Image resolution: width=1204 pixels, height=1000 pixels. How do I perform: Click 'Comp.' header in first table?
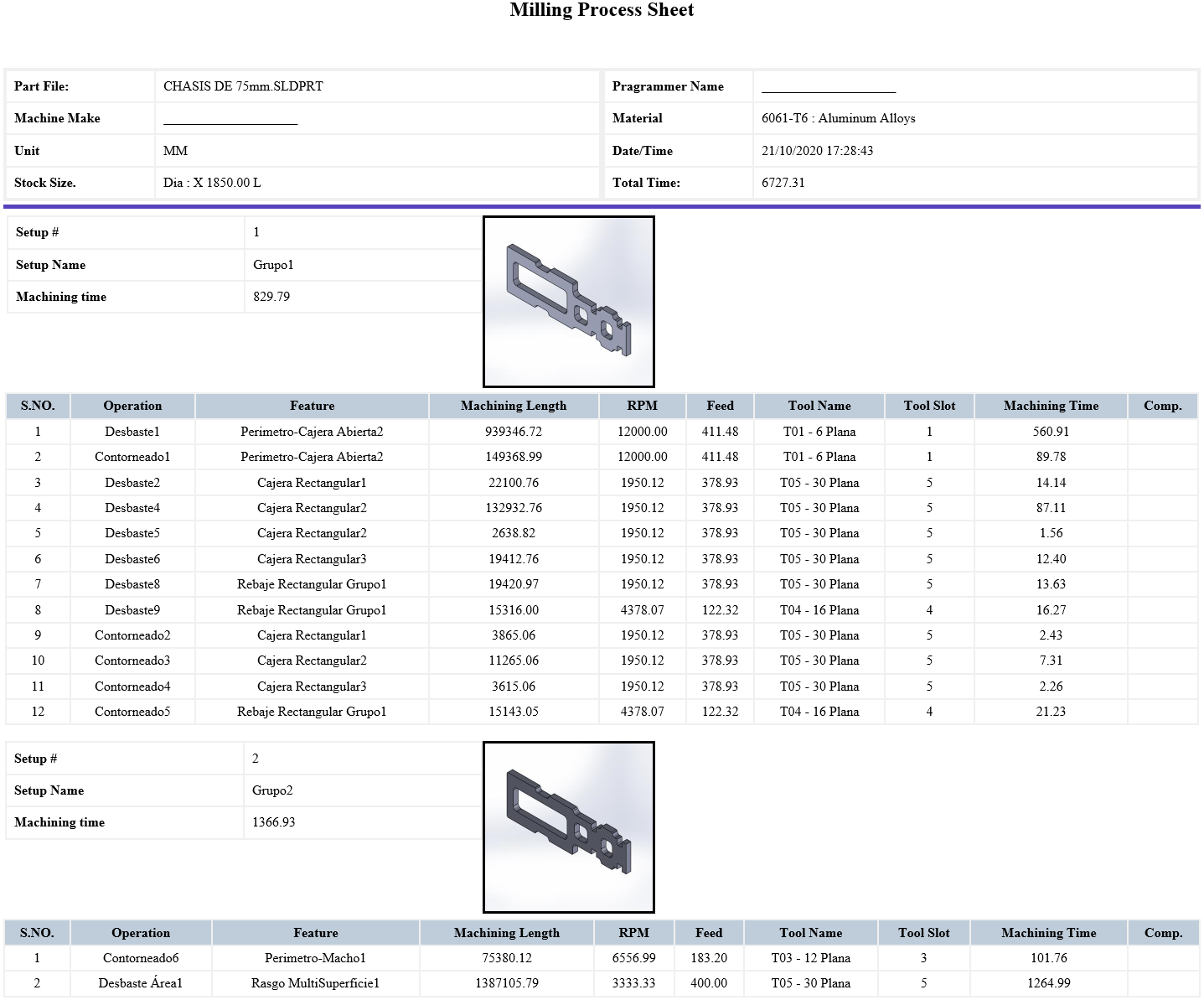pos(1163,406)
